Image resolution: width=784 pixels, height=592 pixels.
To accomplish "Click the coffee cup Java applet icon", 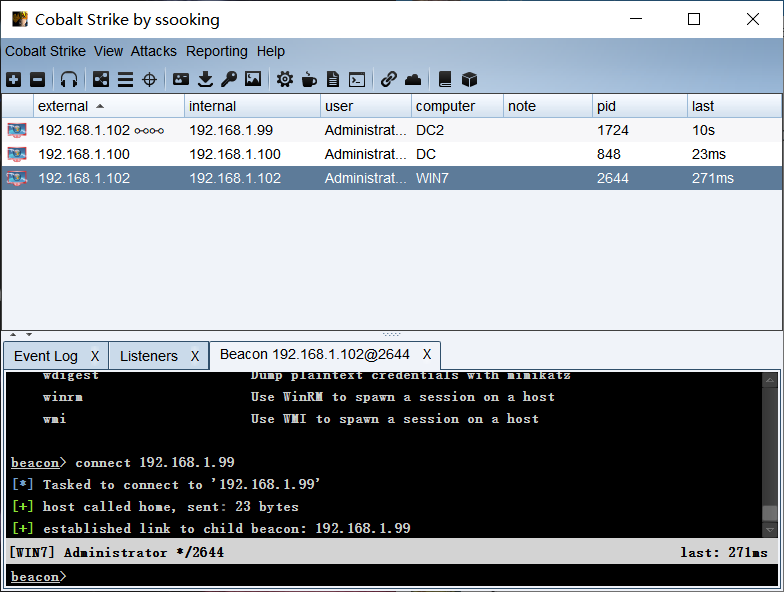I will point(309,79).
